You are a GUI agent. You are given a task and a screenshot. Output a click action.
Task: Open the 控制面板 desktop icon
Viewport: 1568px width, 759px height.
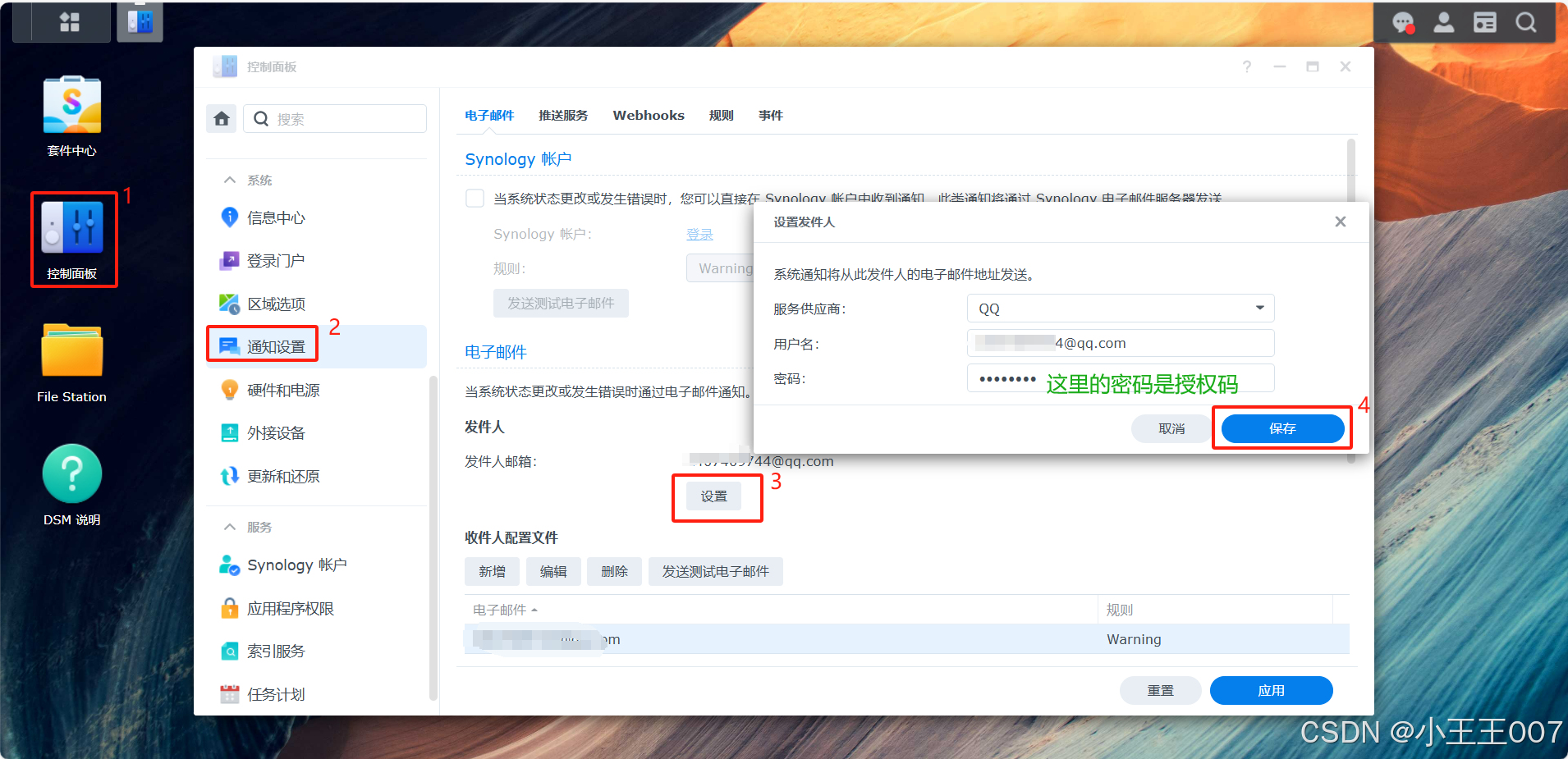point(72,240)
